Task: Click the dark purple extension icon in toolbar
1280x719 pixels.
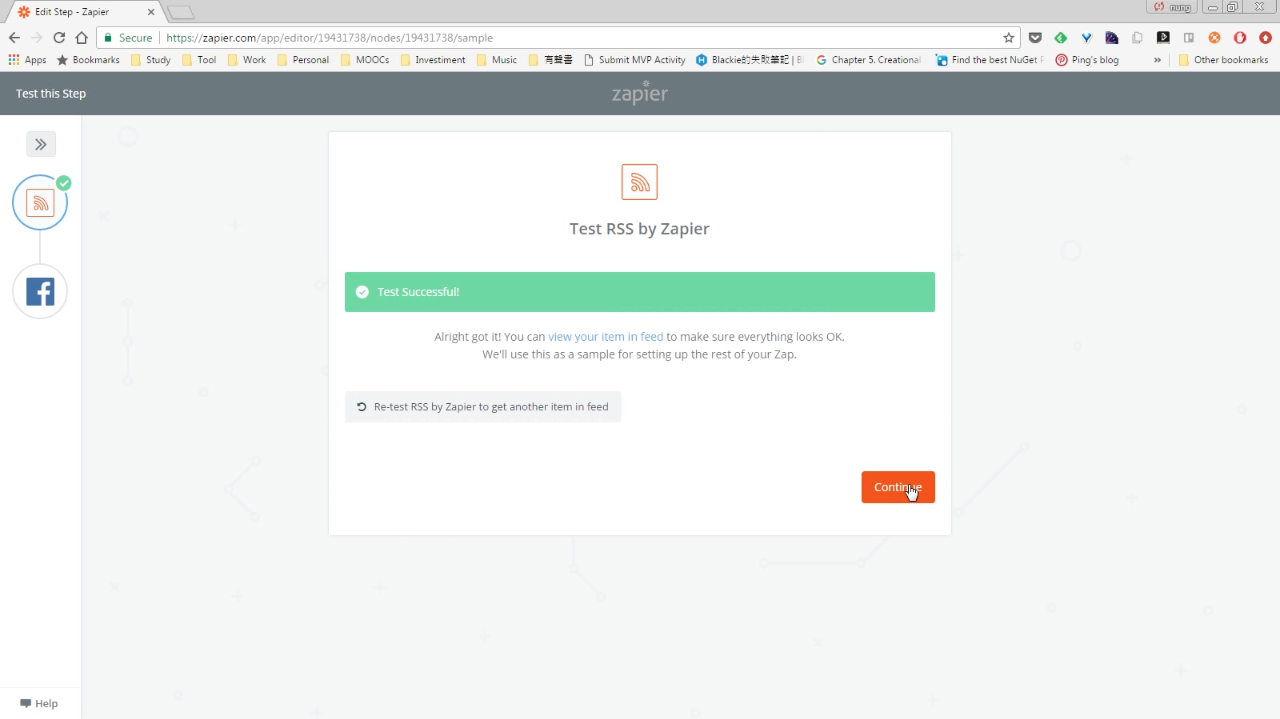Action: [x=1112, y=38]
